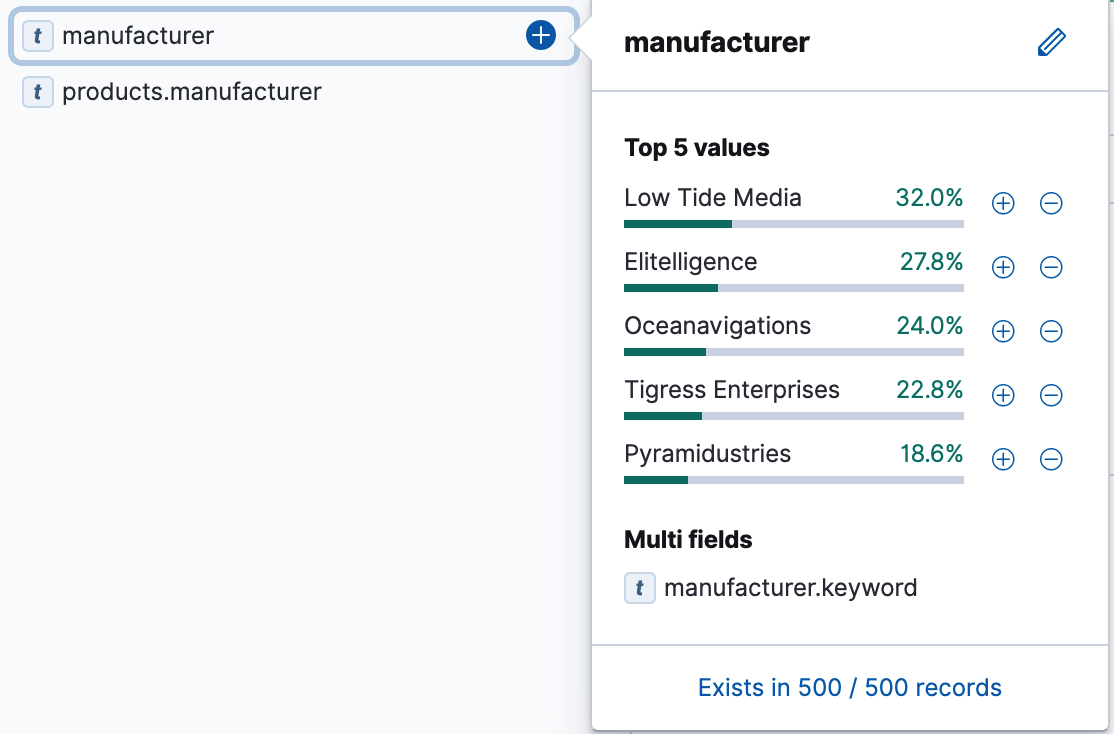
Task: Select the manufacturer.keyword multi field
Action: (791, 588)
